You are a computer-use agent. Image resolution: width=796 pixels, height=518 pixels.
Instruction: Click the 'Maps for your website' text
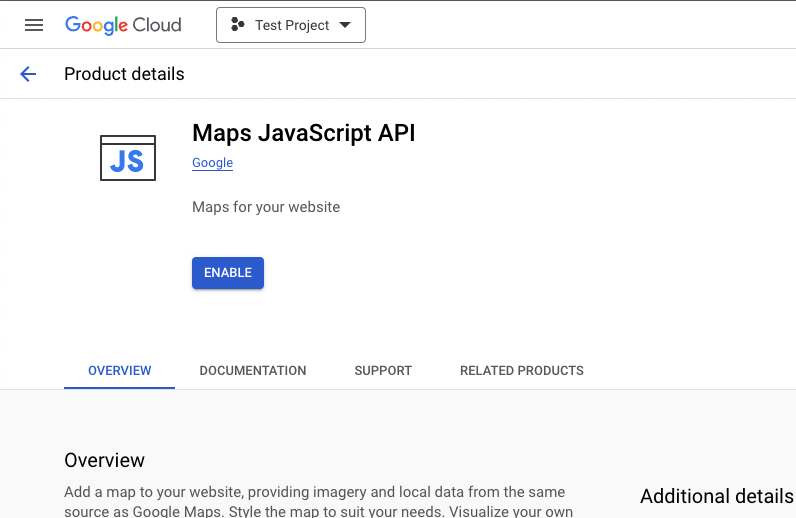(266, 207)
